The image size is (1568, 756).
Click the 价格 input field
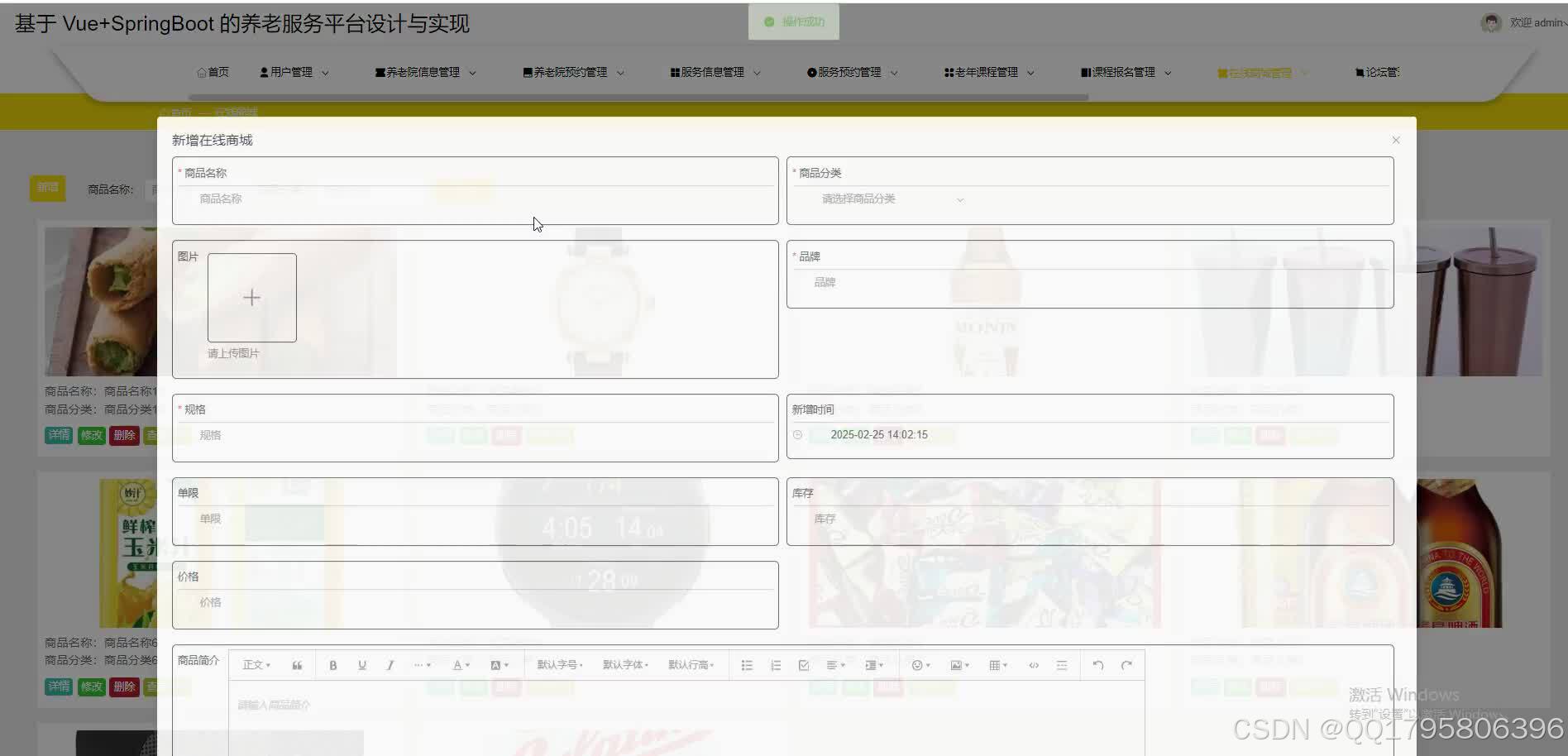coord(475,602)
